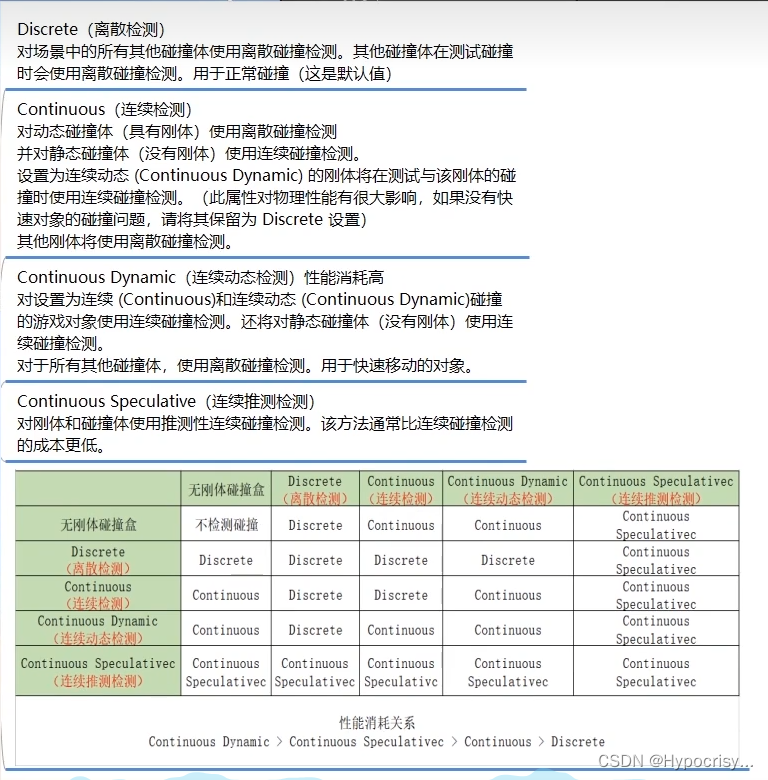768x780 pixels.
Task: Click 'Continuous Speculativc' cell in bottom row, Continuous column
Action: pos(401,672)
